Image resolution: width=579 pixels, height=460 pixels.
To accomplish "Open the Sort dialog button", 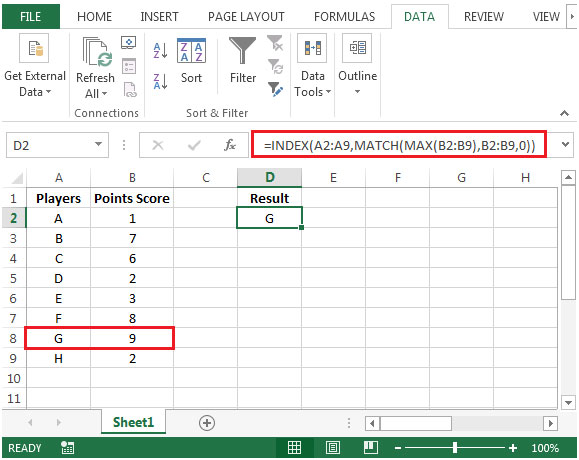I will coord(191,61).
